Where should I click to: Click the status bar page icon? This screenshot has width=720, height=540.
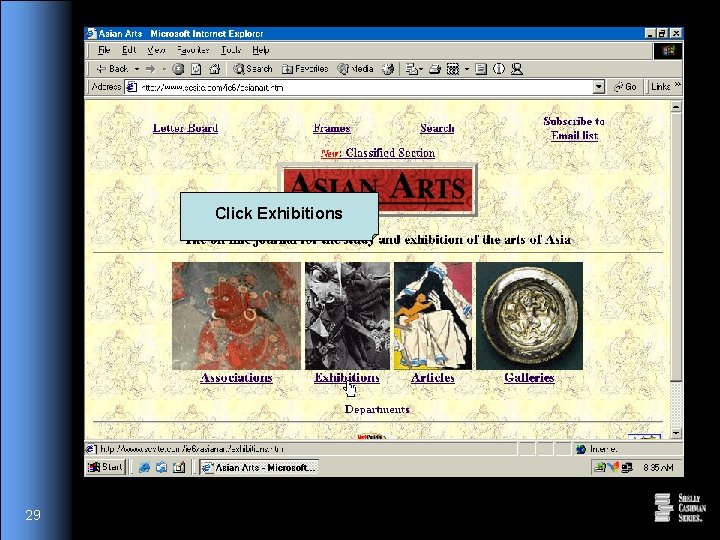[x=91, y=449]
